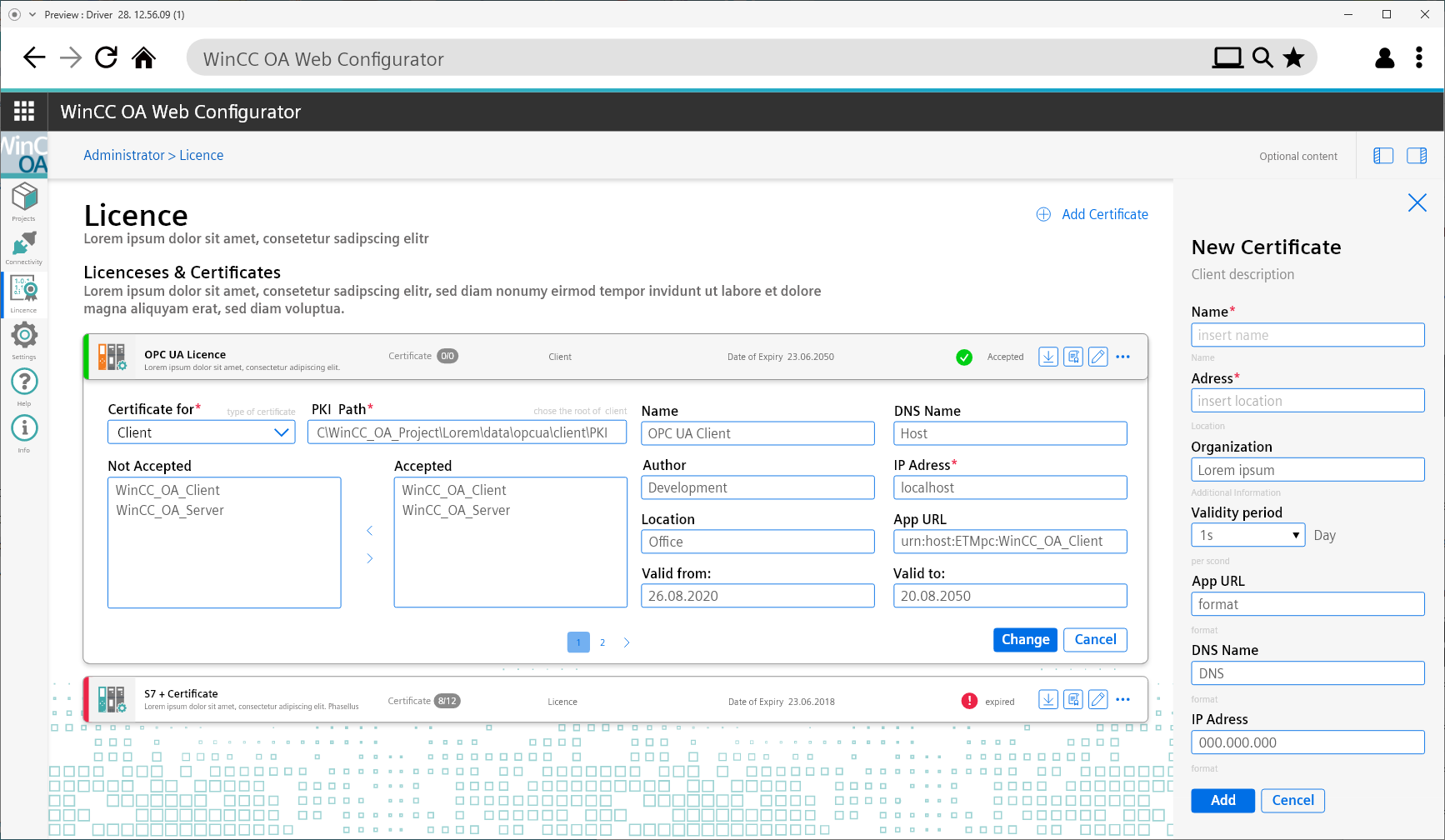Click the Administrator breadcrumb link
Screen dimensions: 1445x840
124,155
